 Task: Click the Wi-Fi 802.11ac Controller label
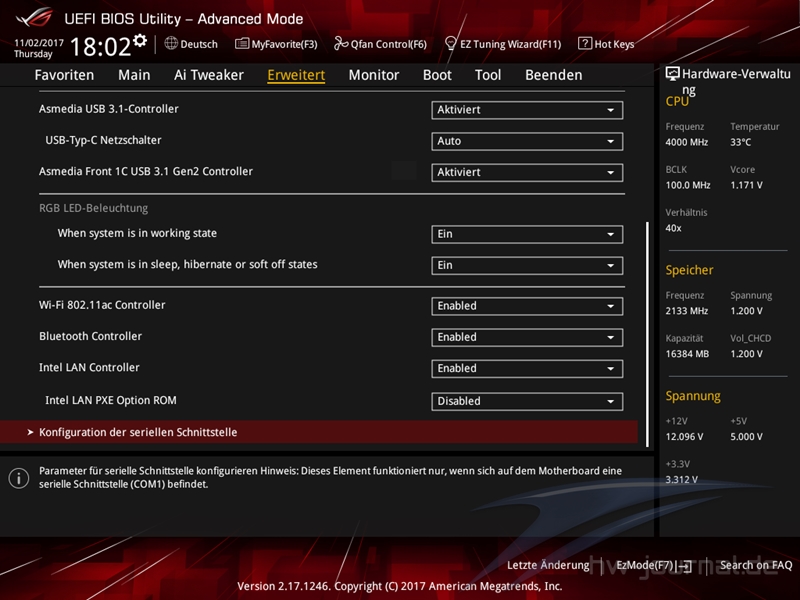click(x=102, y=305)
